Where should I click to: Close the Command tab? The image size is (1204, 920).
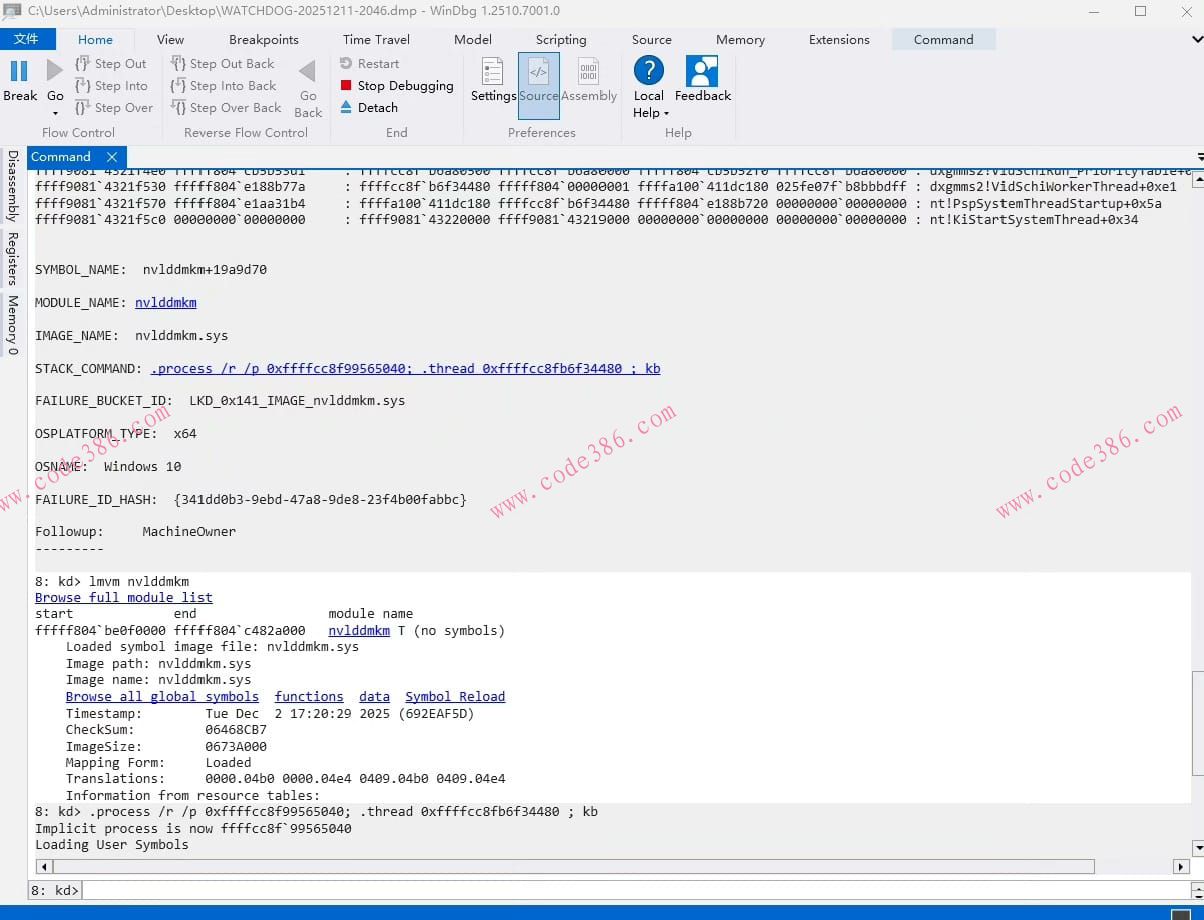click(112, 157)
